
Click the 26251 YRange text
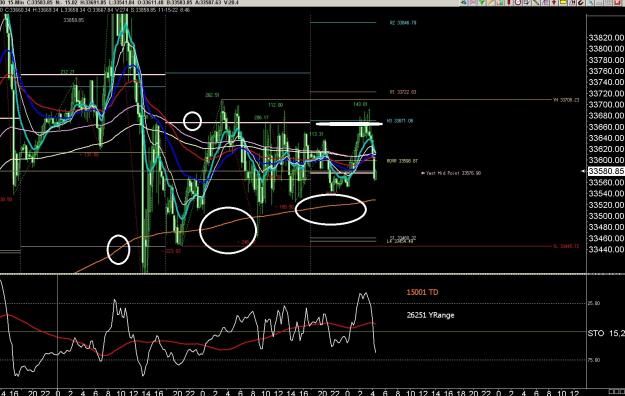430,315
